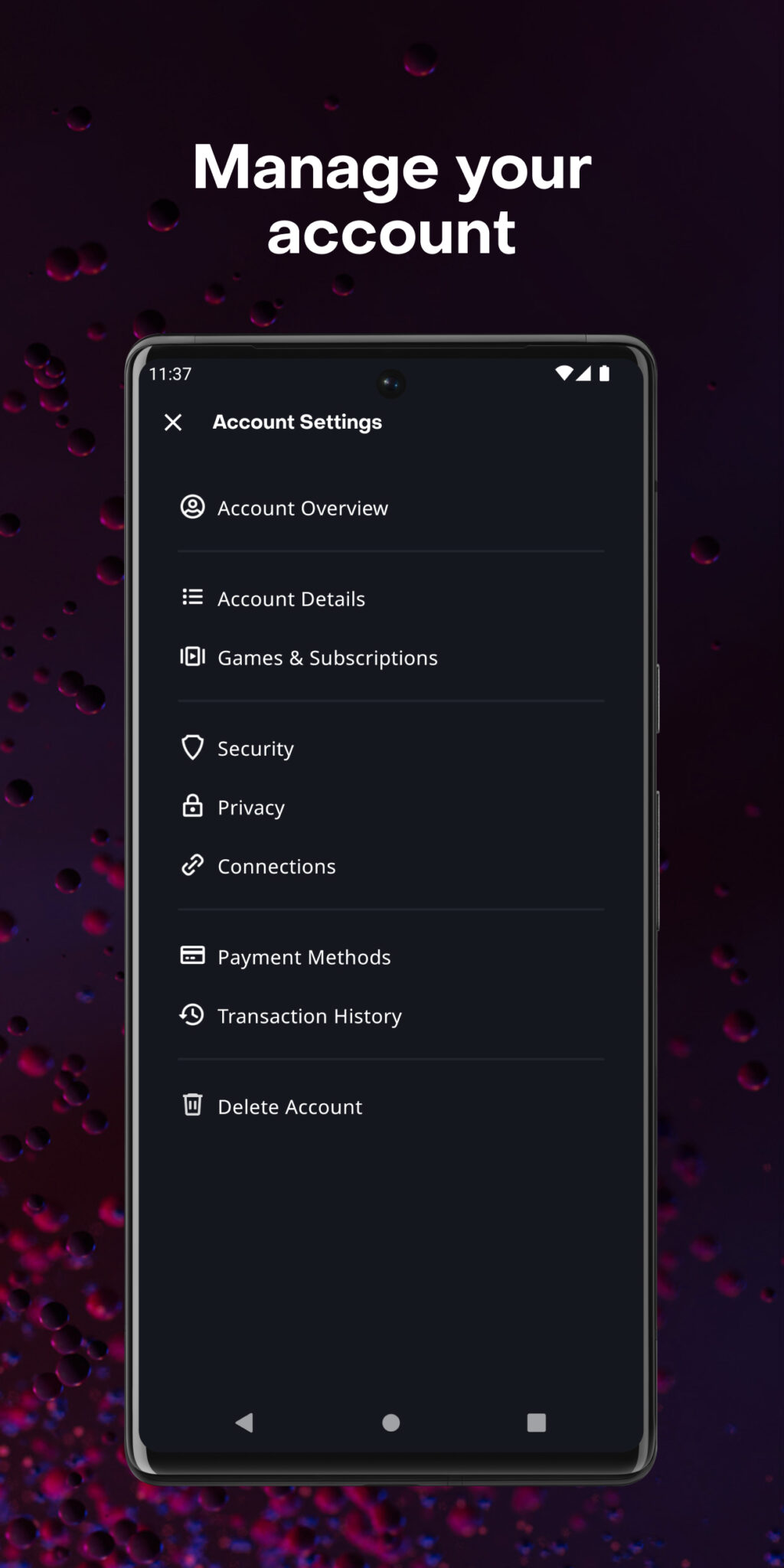Click the Payment Methods card icon
Image resolution: width=784 pixels, height=1568 pixels.
pyautogui.click(x=192, y=955)
